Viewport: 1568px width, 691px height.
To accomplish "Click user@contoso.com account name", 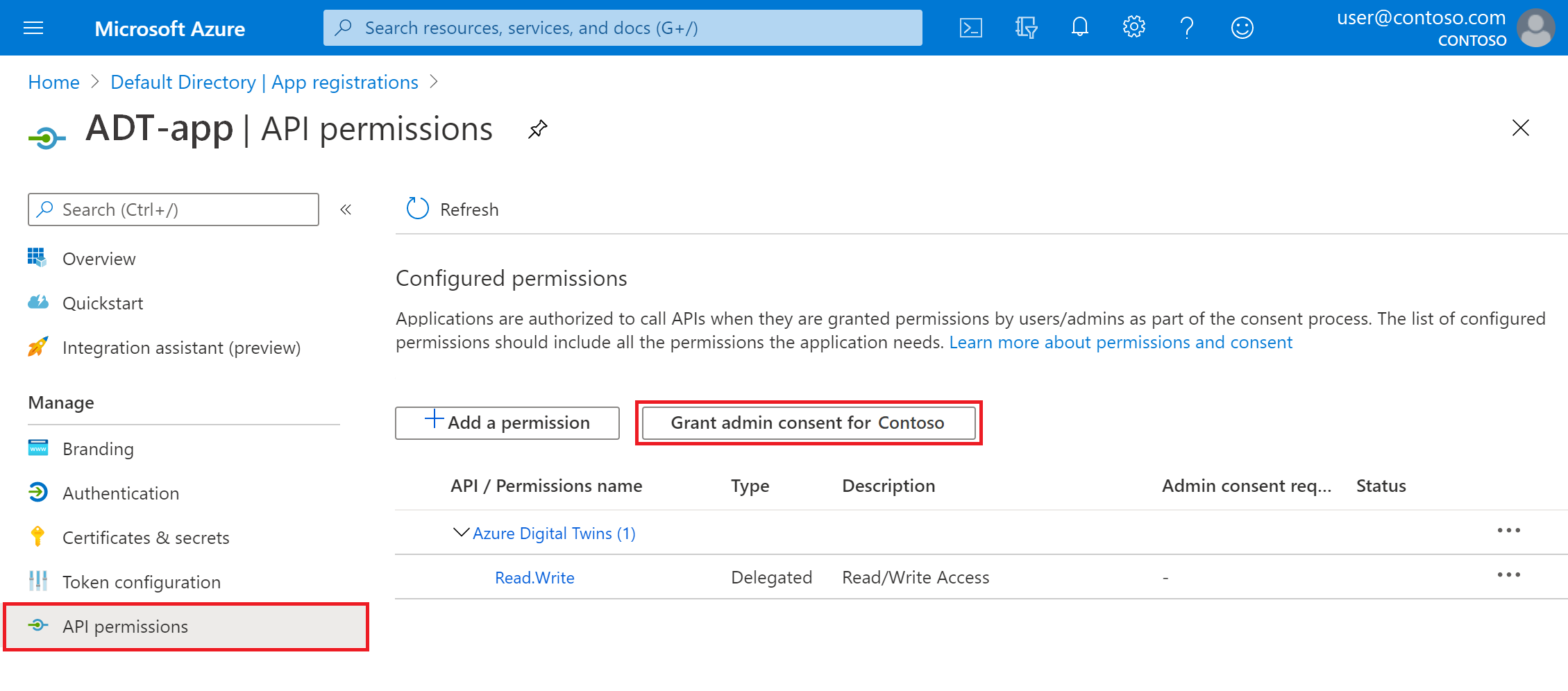I will [x=1421, y=17].
